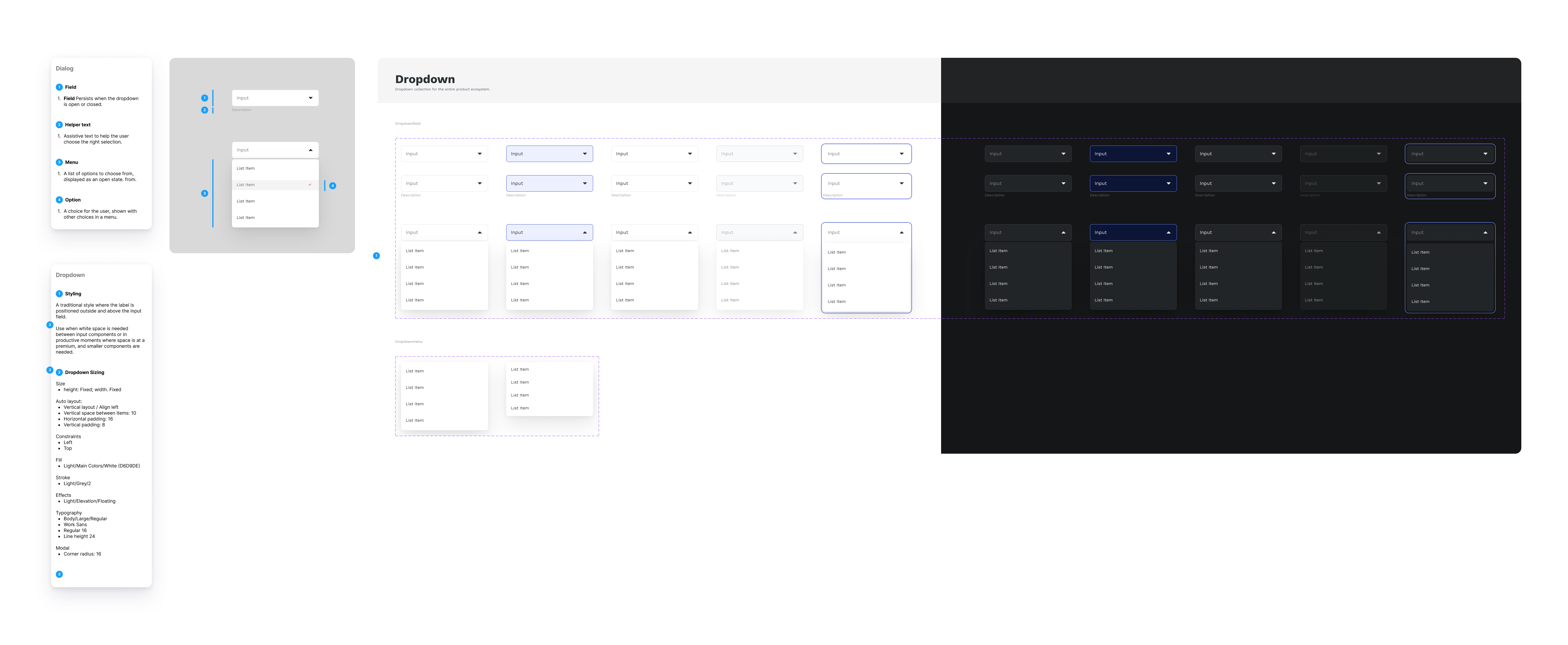Click caret of light focus-outlined dropdown with Description

tap(901, 183)
